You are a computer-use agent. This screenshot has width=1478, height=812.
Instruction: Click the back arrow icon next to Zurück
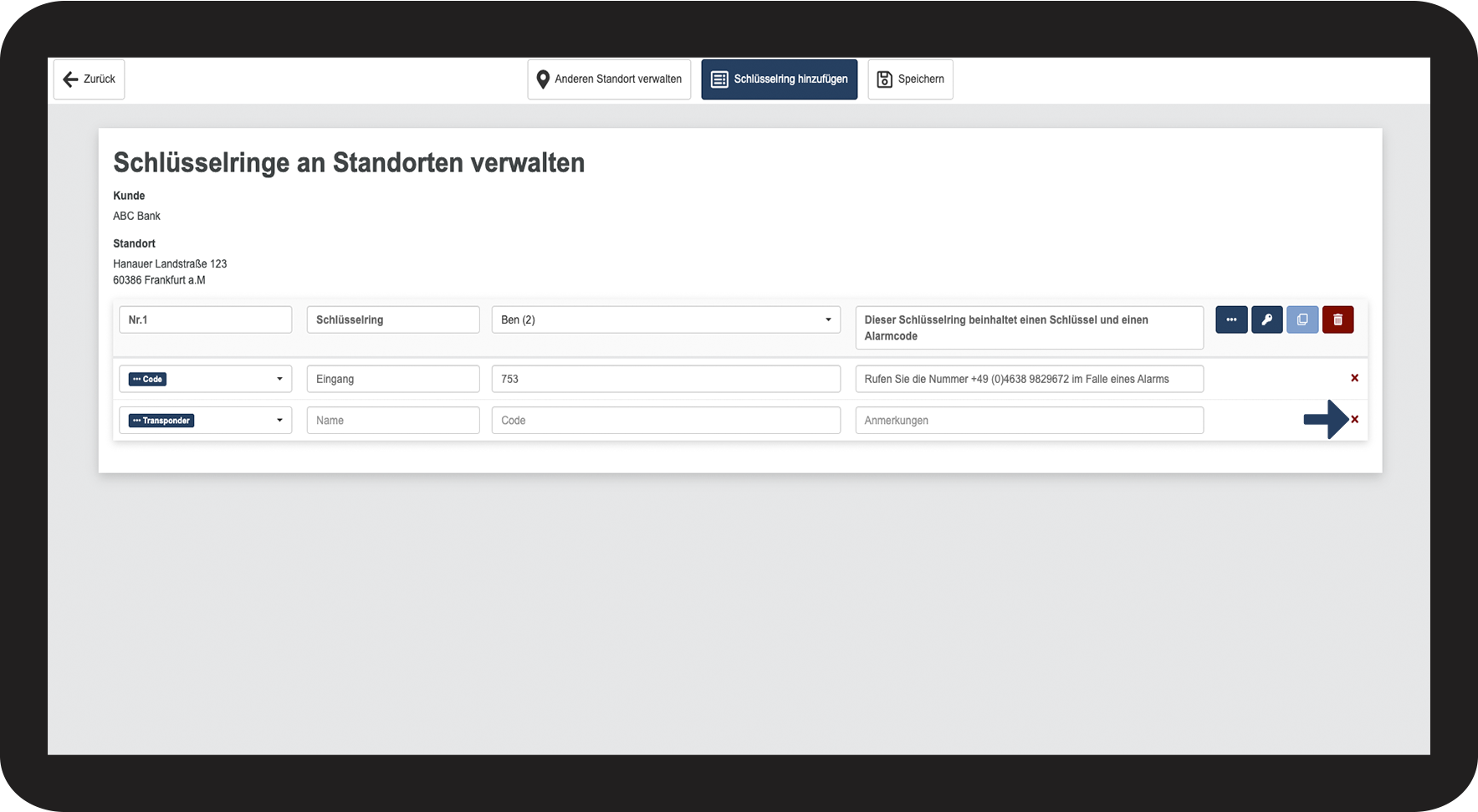[x=70, y=79]
